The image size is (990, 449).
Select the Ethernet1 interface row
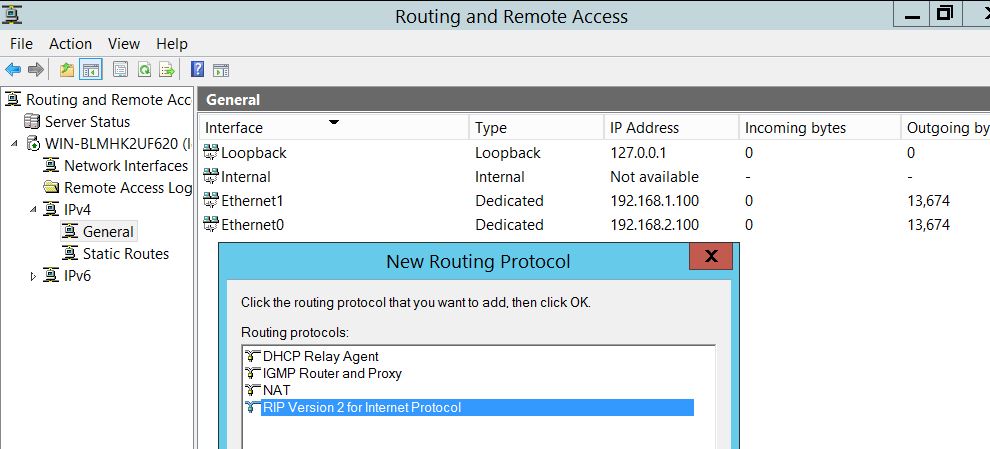pyautogui.click(x=253, y=201)
